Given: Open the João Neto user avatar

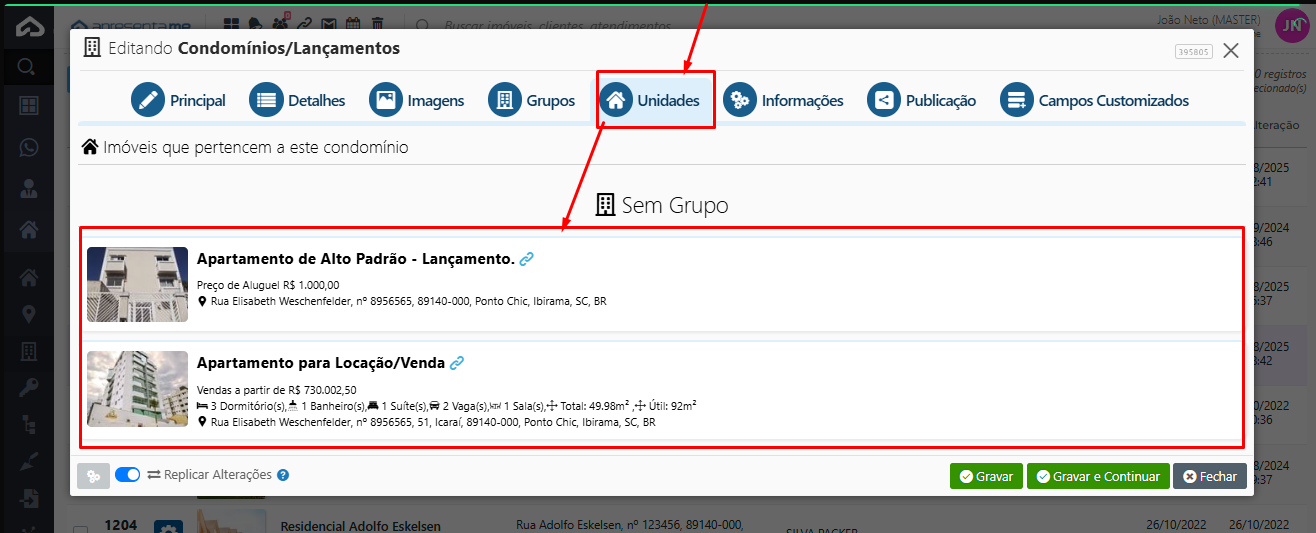Looking at the screenshot, I should pos(1290,26).
